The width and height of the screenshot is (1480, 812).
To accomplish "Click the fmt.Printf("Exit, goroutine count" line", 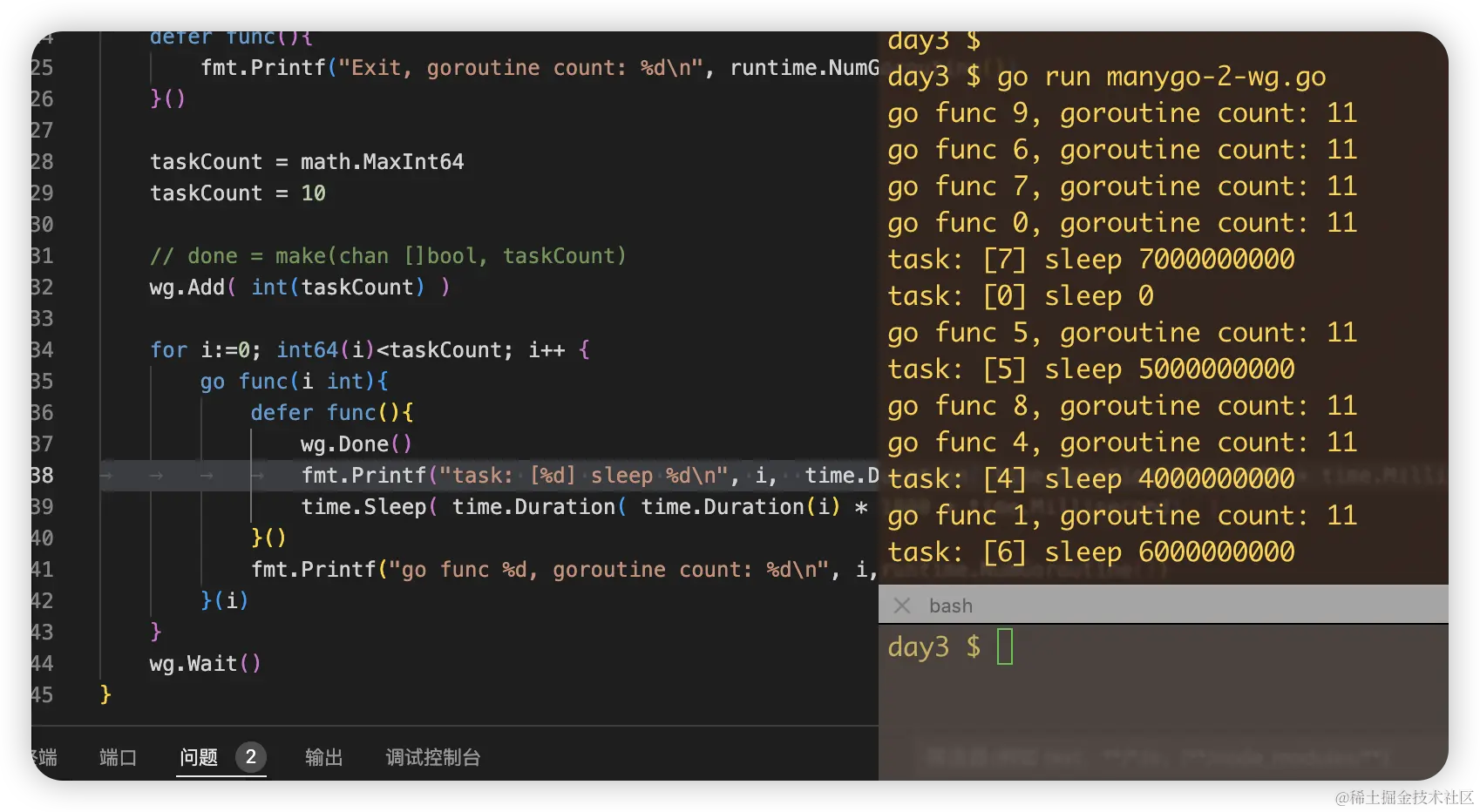I will tap(540, 68).
